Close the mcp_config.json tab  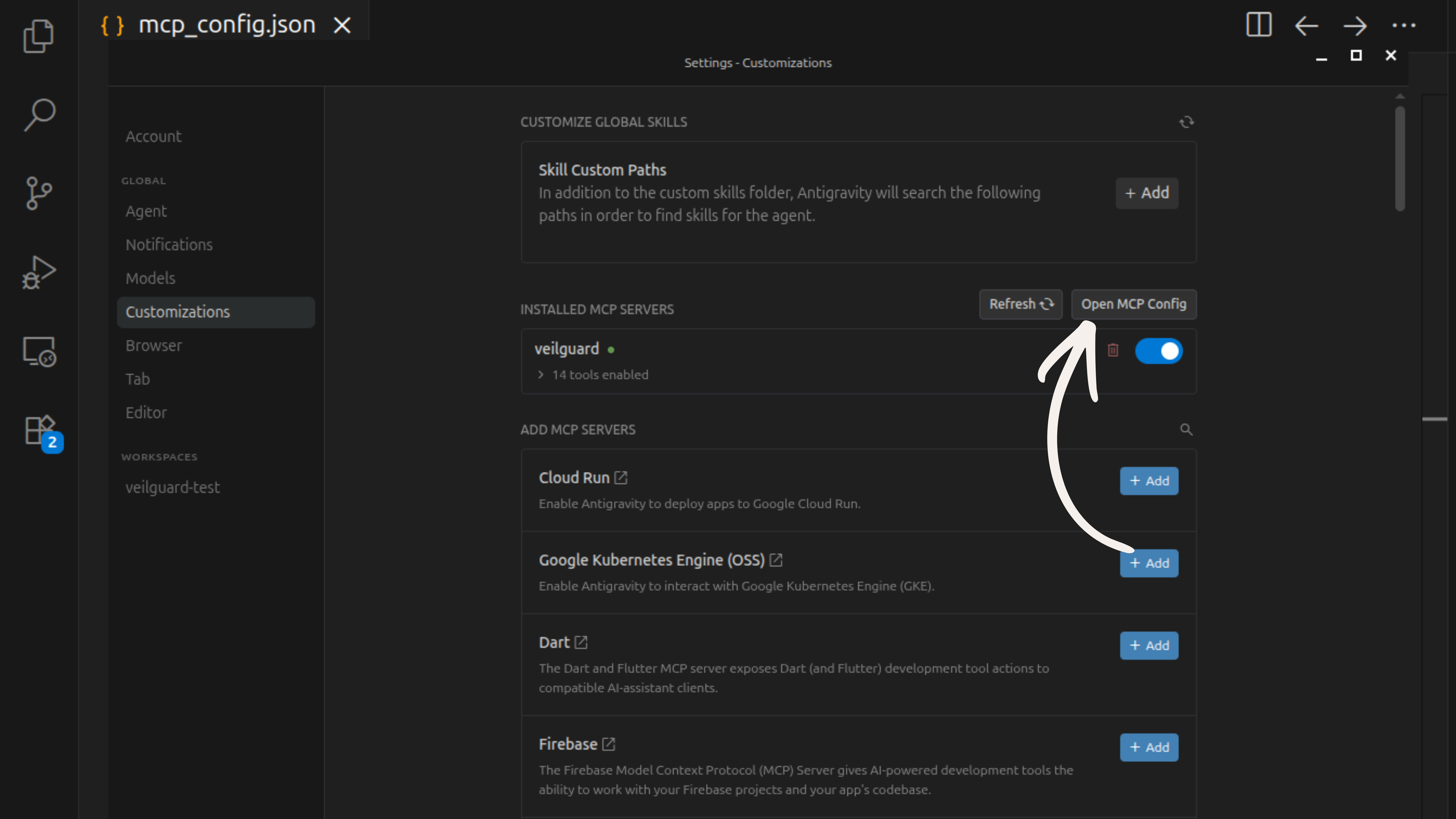(342, 25)
